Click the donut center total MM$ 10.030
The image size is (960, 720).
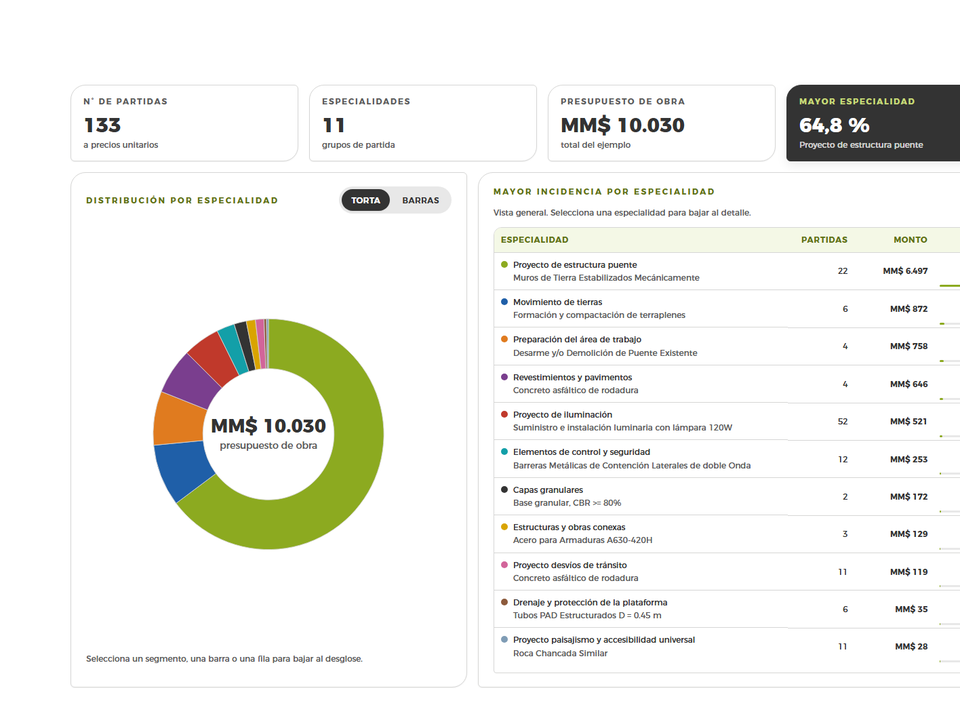coord(268,426)
